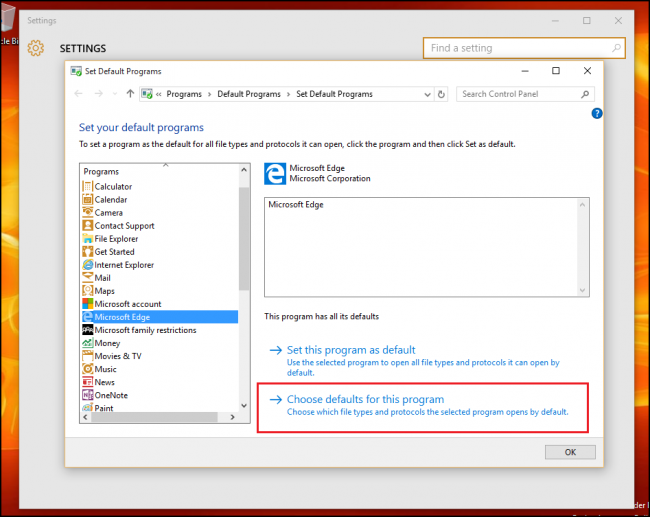Click program list vertical scrollbar thumb

[244, 238]
